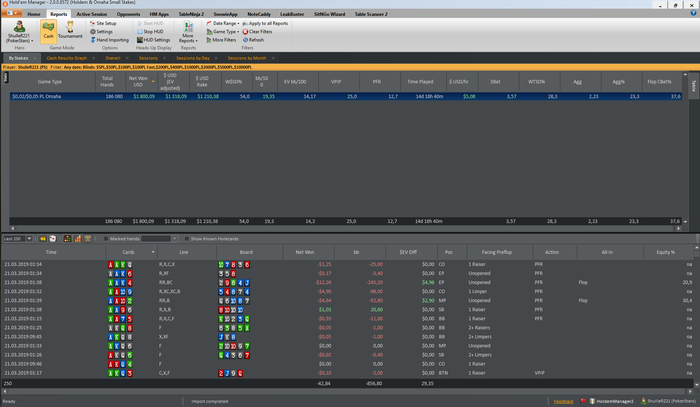Image resolution: width=700 pixels, height=407 pixels.
Task: Select Cash game mode
Action: (48, 31)
